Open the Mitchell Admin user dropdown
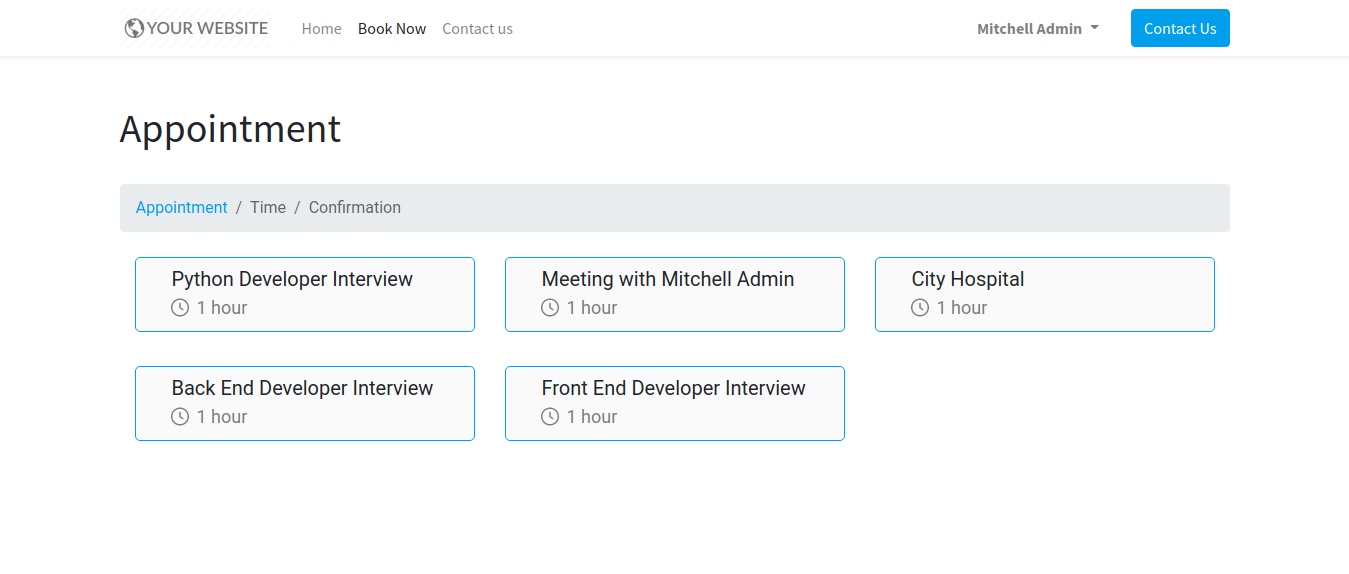Screen dimensions: 1349x574 [x=1037, y=29]
